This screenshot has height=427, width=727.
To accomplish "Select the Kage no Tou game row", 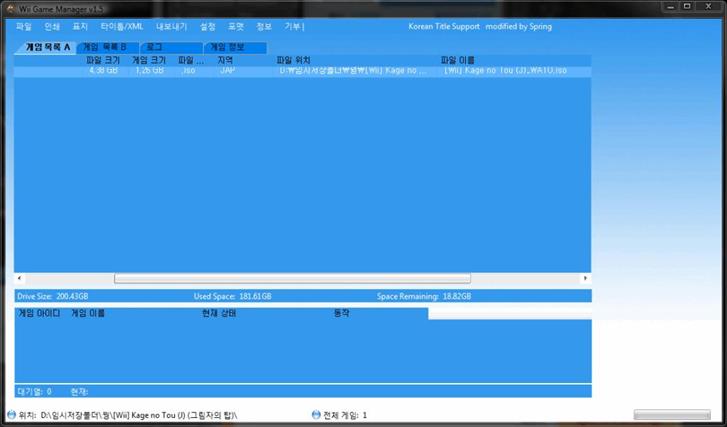I will click(x=300, y=72).
